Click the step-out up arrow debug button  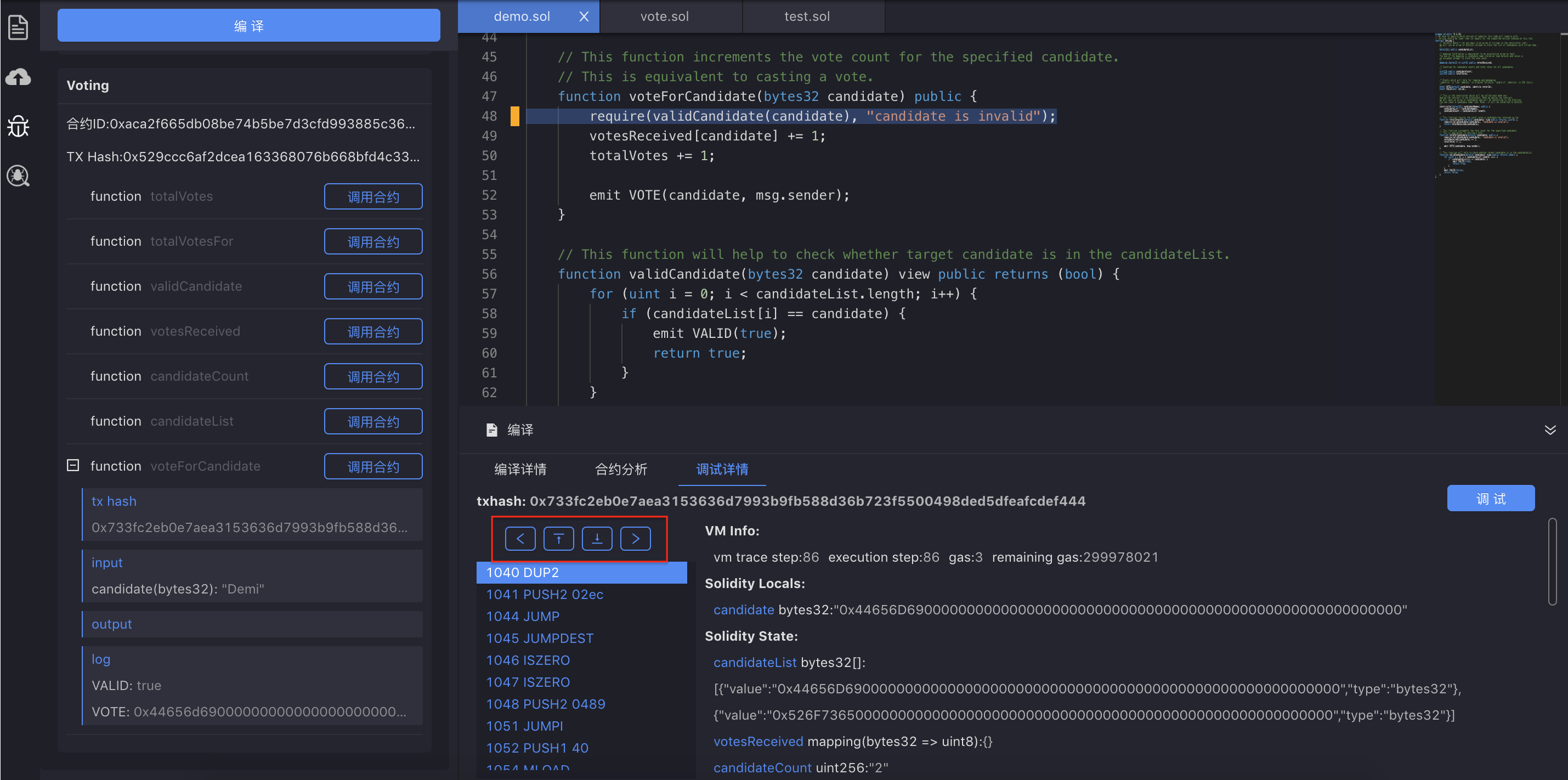(x=558, y=538)
